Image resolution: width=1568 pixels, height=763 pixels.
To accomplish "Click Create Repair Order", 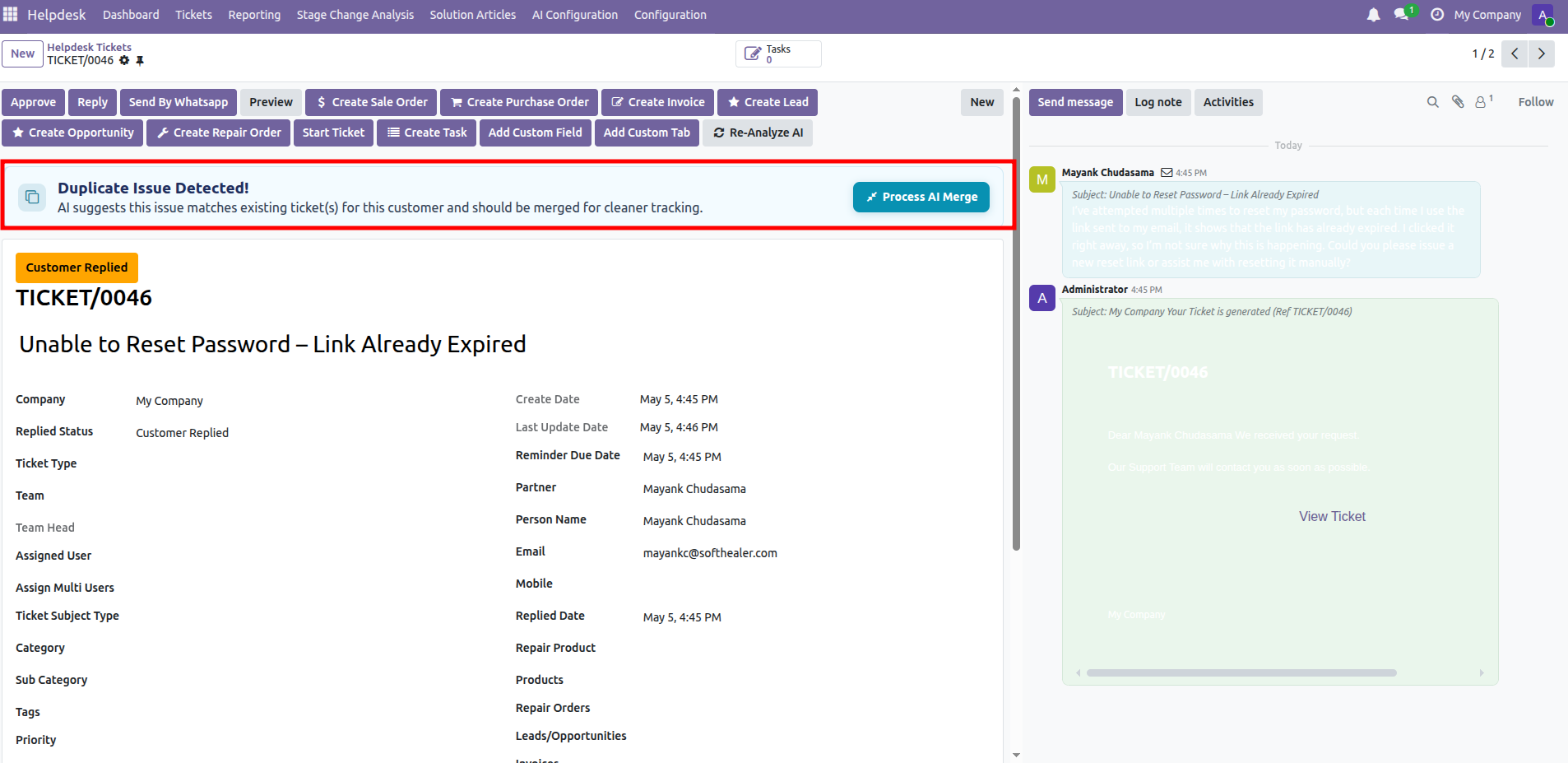I will coord(218,133).
